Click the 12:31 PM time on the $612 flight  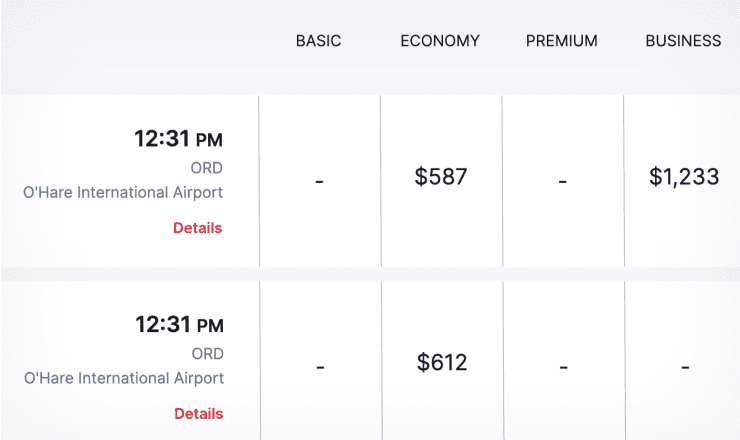179,324
